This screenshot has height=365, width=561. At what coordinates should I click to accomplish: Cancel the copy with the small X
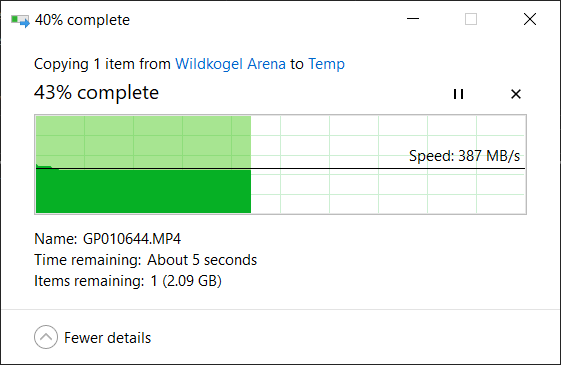516,94
